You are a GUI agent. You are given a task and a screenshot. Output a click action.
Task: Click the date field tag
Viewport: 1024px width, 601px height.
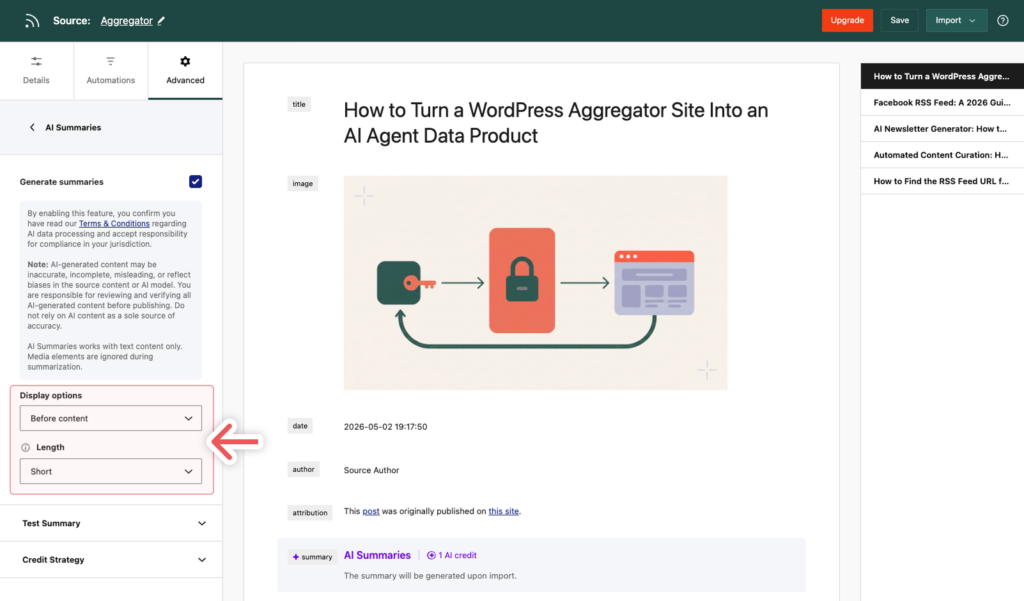point(300,426)
